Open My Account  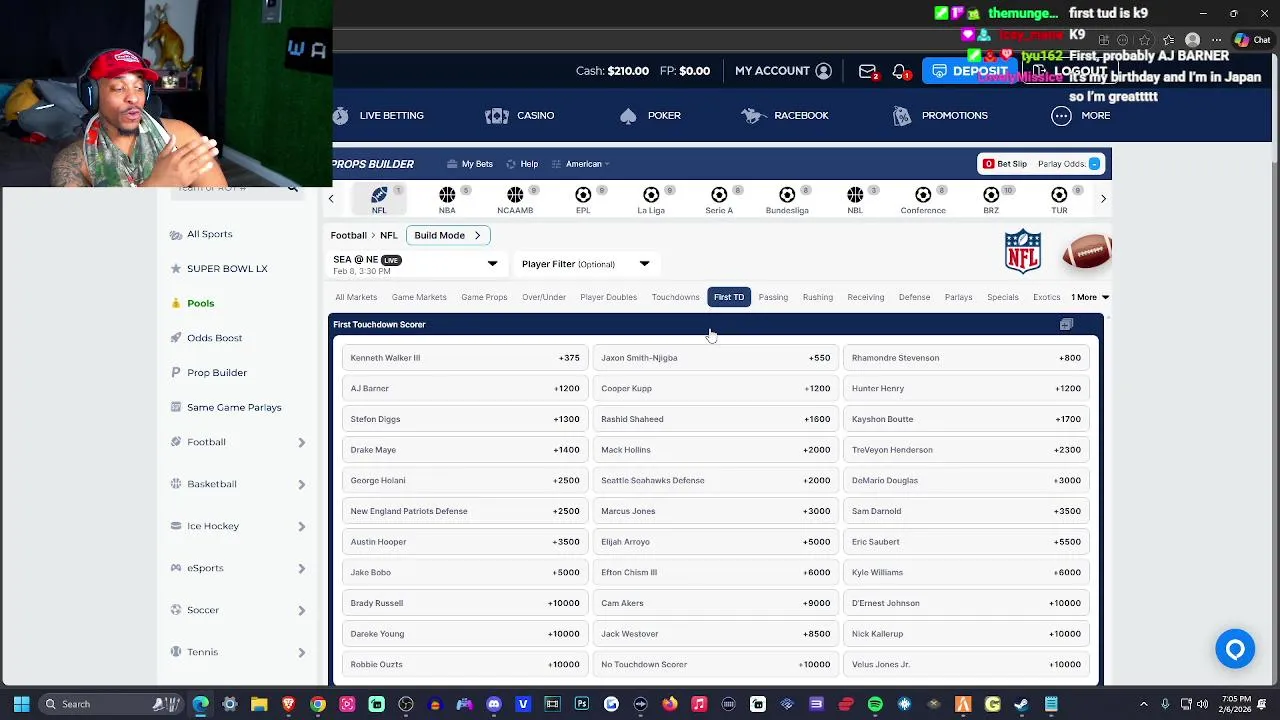[x=783, y=71]
